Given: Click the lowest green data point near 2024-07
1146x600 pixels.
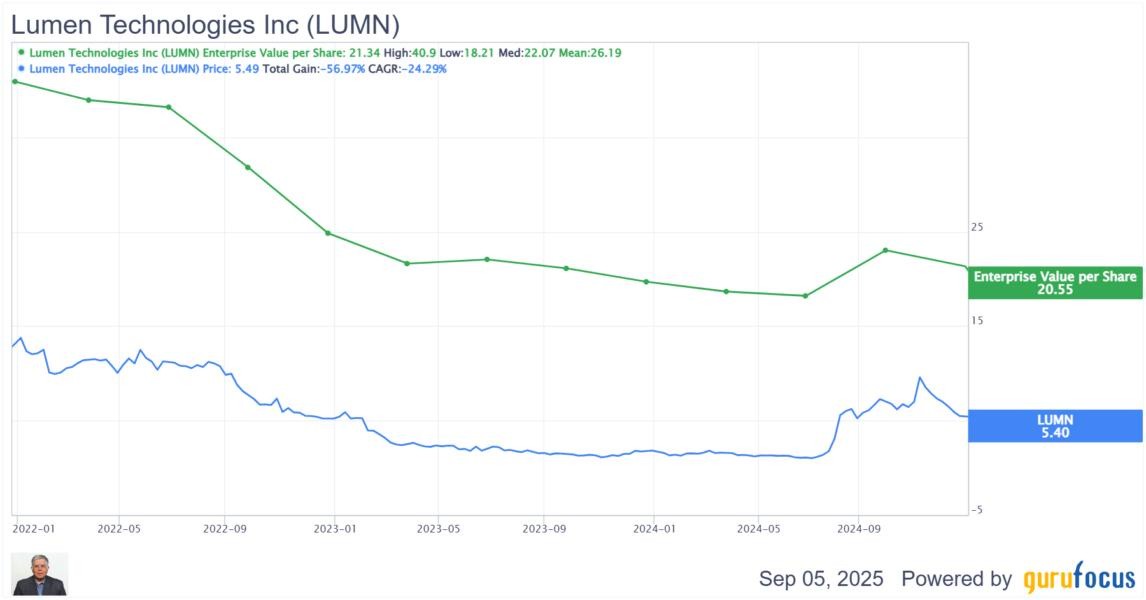Looking at the screenshot, I should pos(805,296).
